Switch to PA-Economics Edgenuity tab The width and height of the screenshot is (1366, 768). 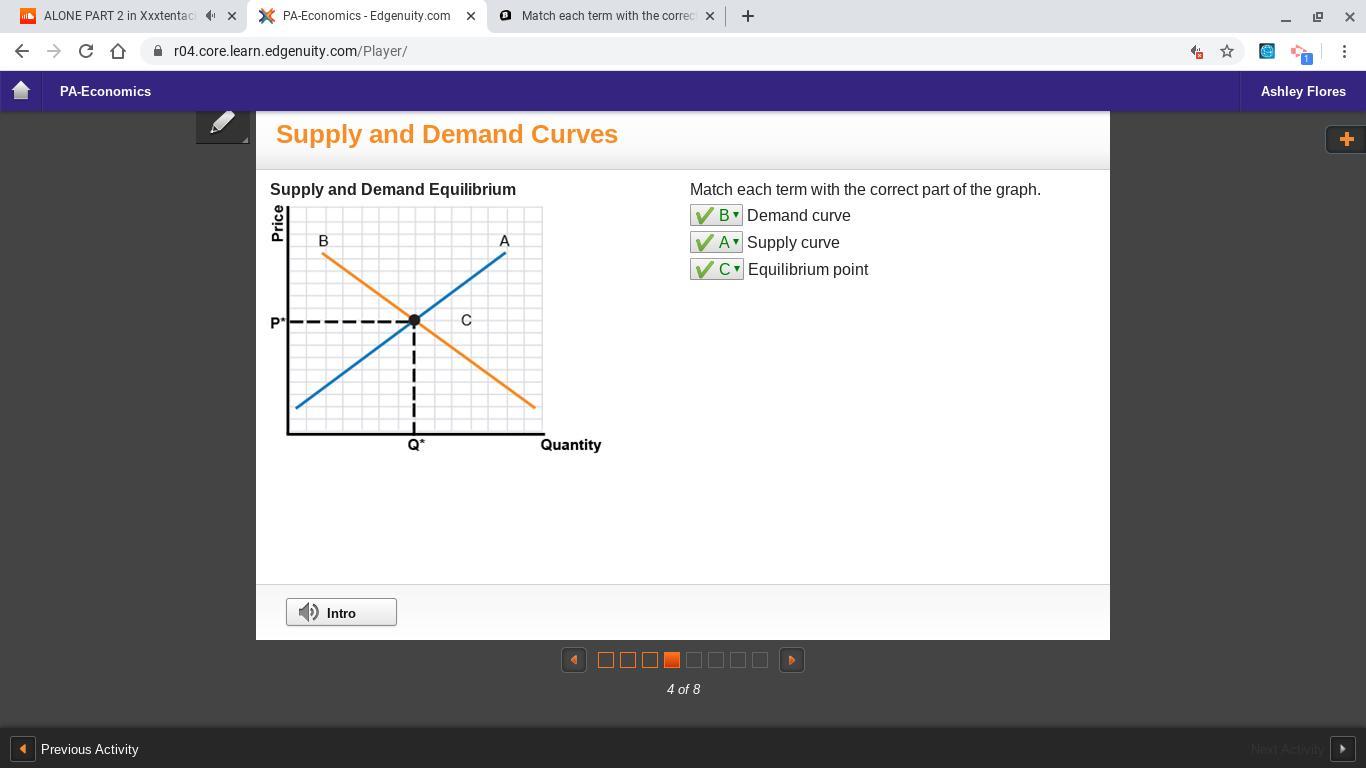[x=366, y=16]
